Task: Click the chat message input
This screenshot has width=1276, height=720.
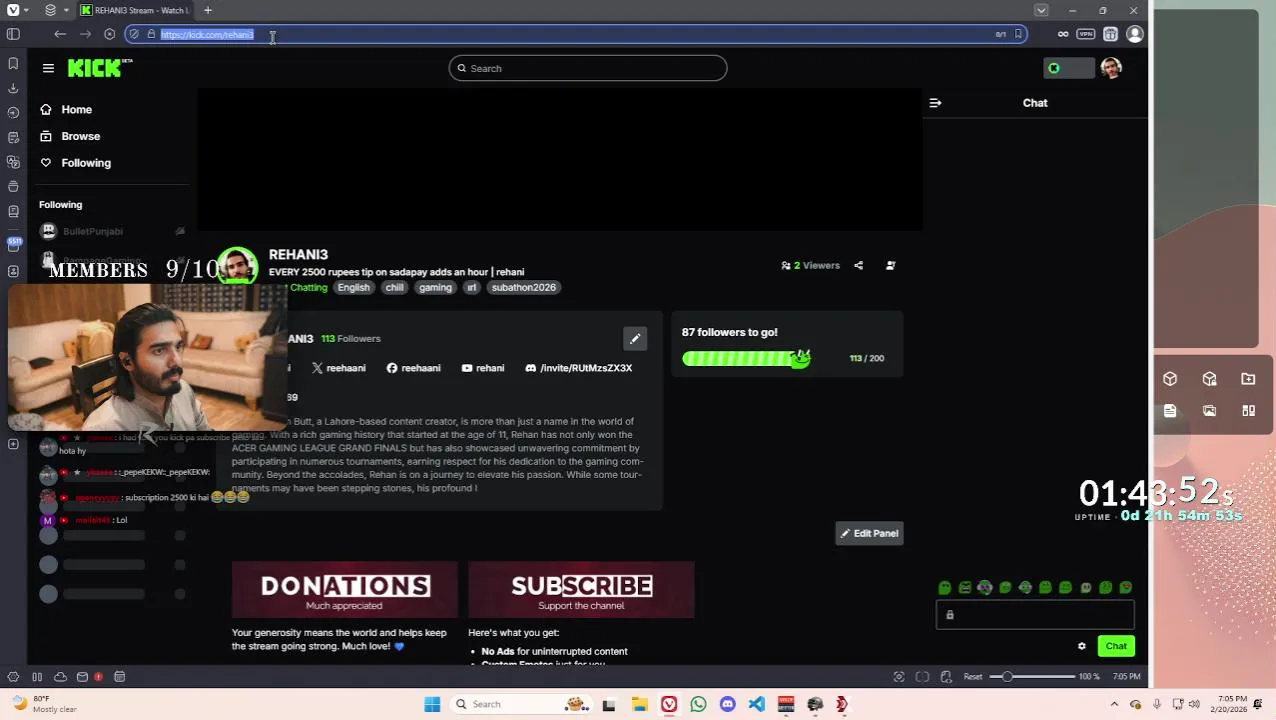Action: (x=1035, y=615)
